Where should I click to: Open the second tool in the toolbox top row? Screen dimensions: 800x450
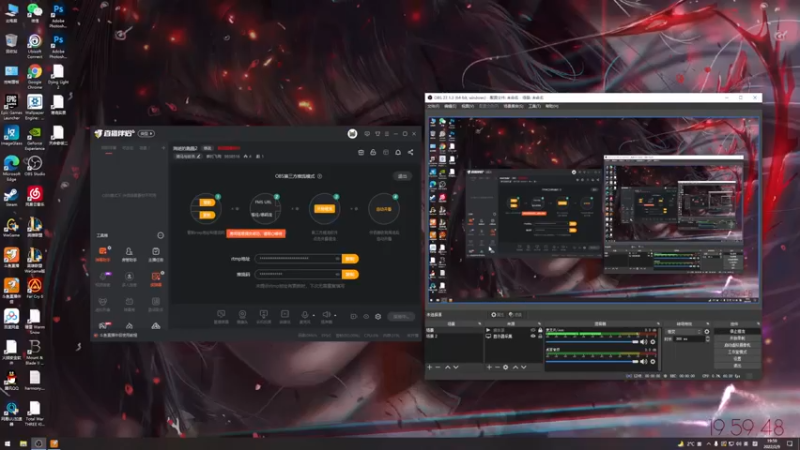129,254
